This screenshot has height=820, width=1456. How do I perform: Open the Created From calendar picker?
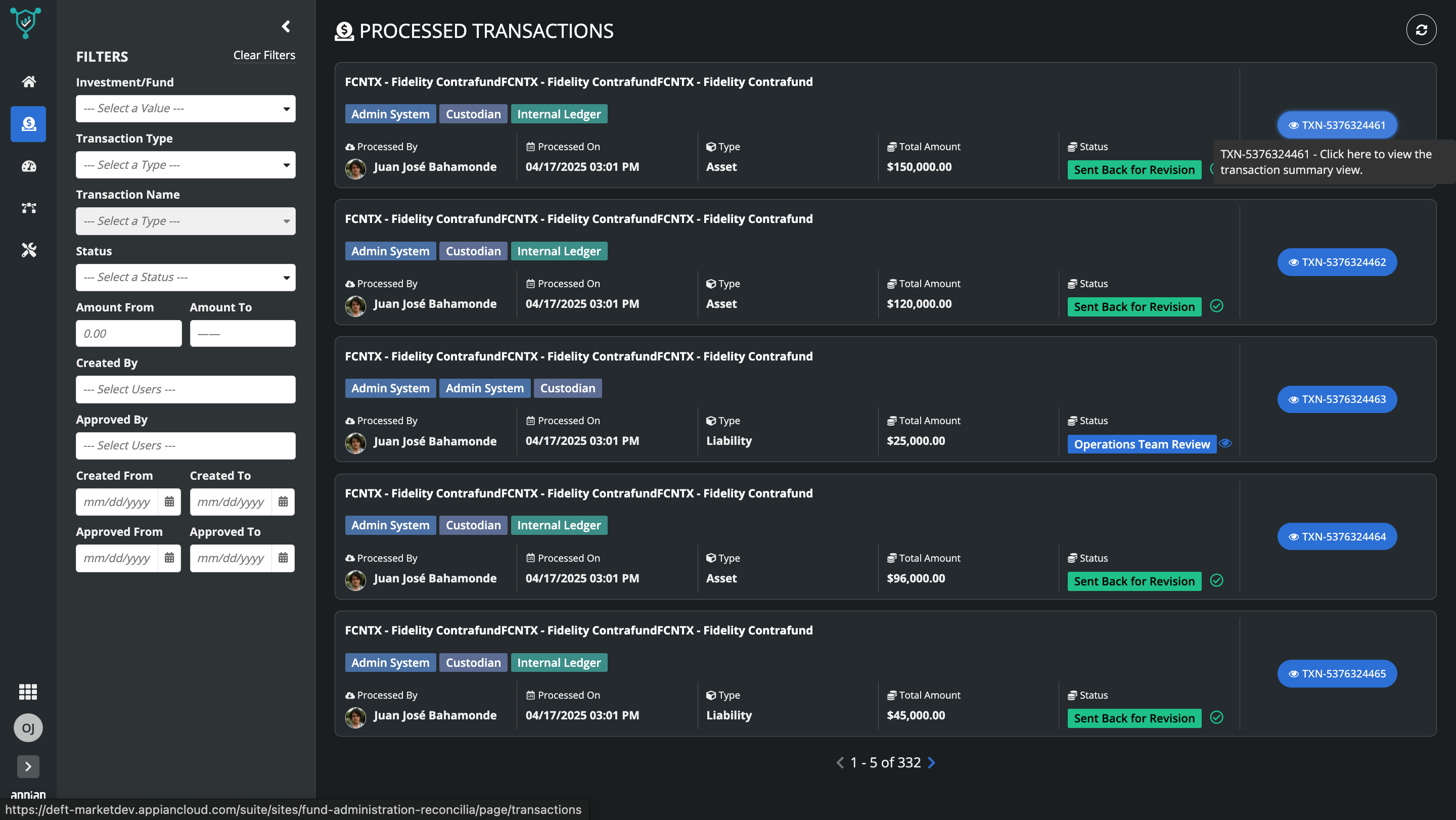pyautogui.click(x=169, y=502)
